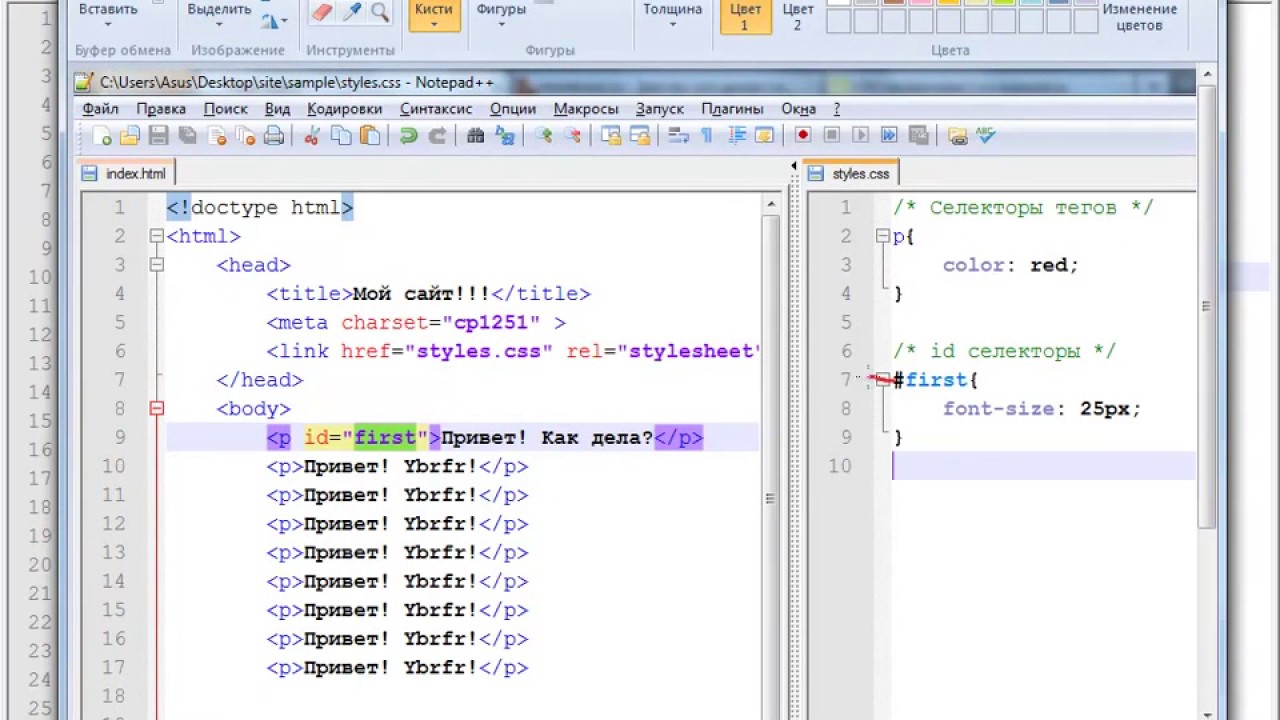Click the Изменение цветов button

pos(1139,17)
